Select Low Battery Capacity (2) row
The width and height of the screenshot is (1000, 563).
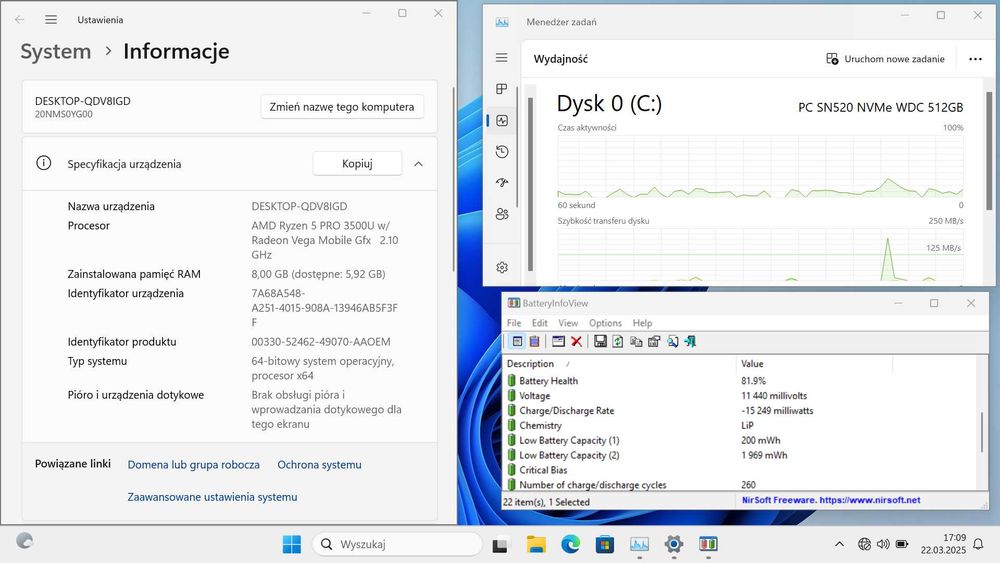point(740,455)
